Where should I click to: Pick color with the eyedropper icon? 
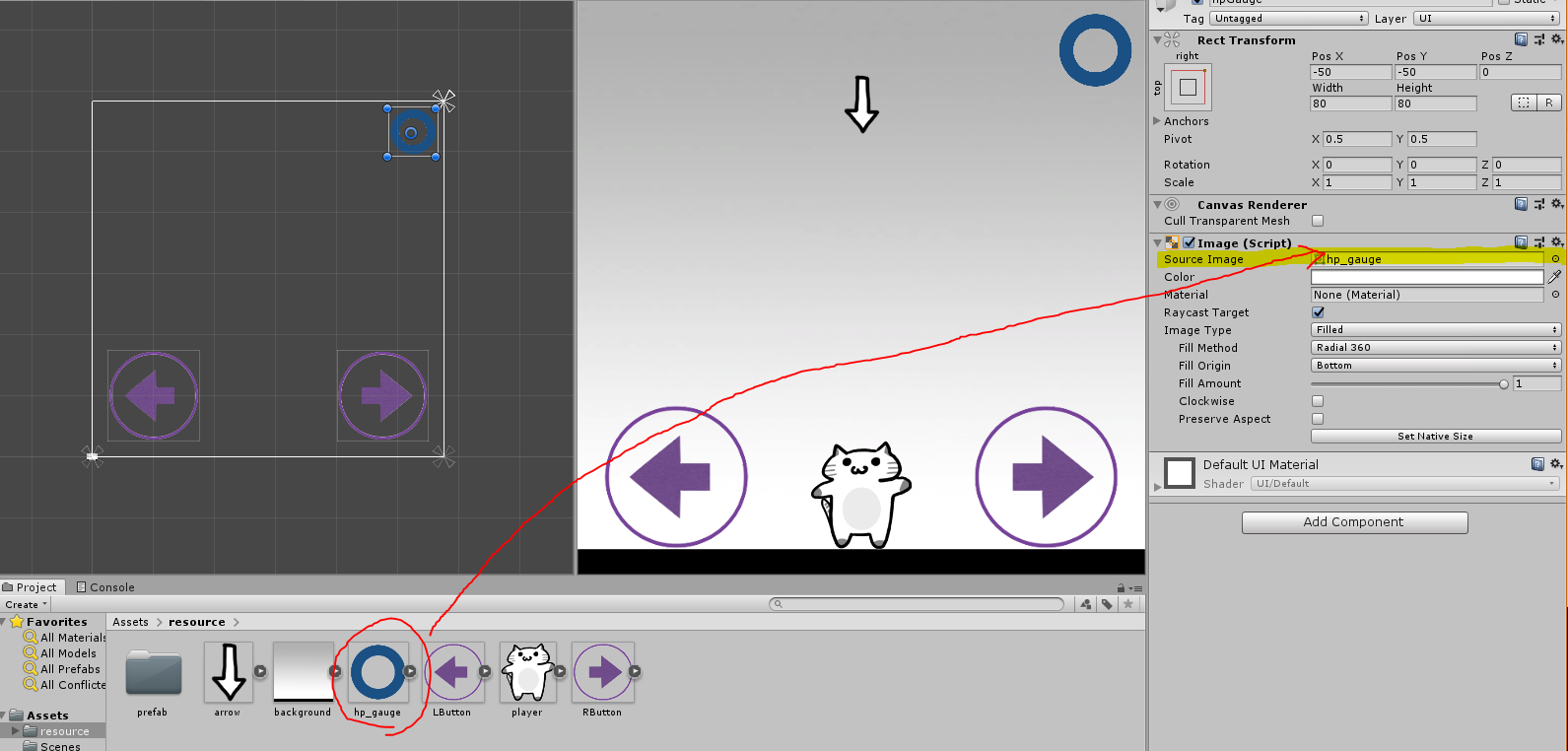coord(1555,277)
